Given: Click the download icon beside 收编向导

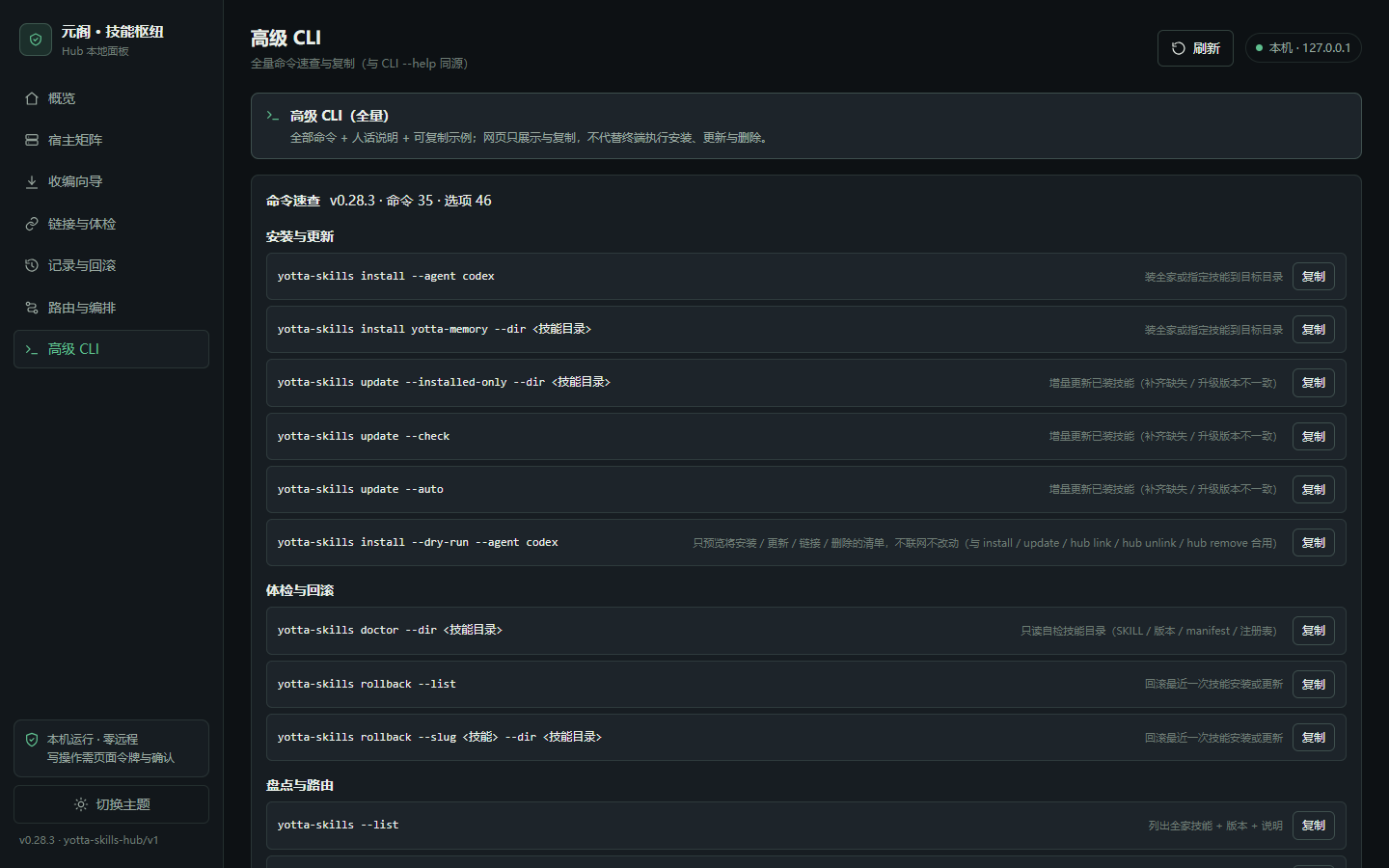Looking at the screenshot, I should click(32, 181).
